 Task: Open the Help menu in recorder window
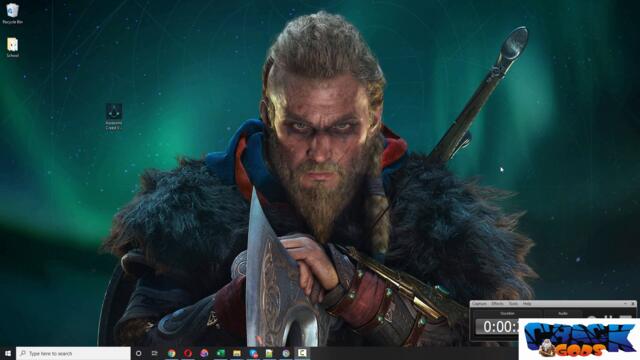[x=527, y=304]
